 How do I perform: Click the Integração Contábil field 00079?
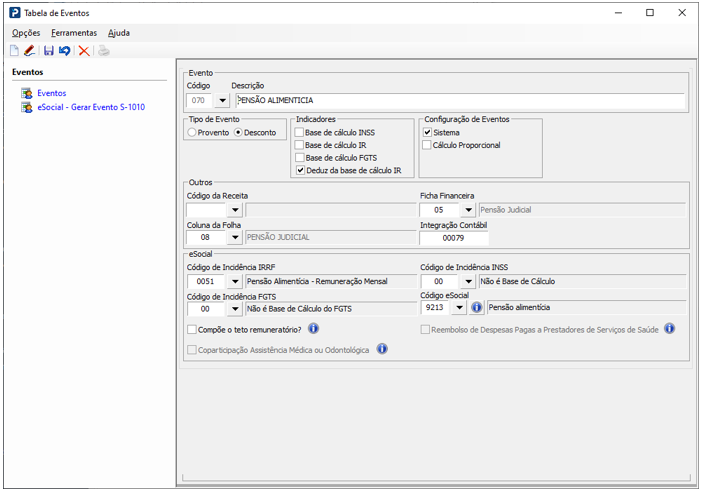454,238
